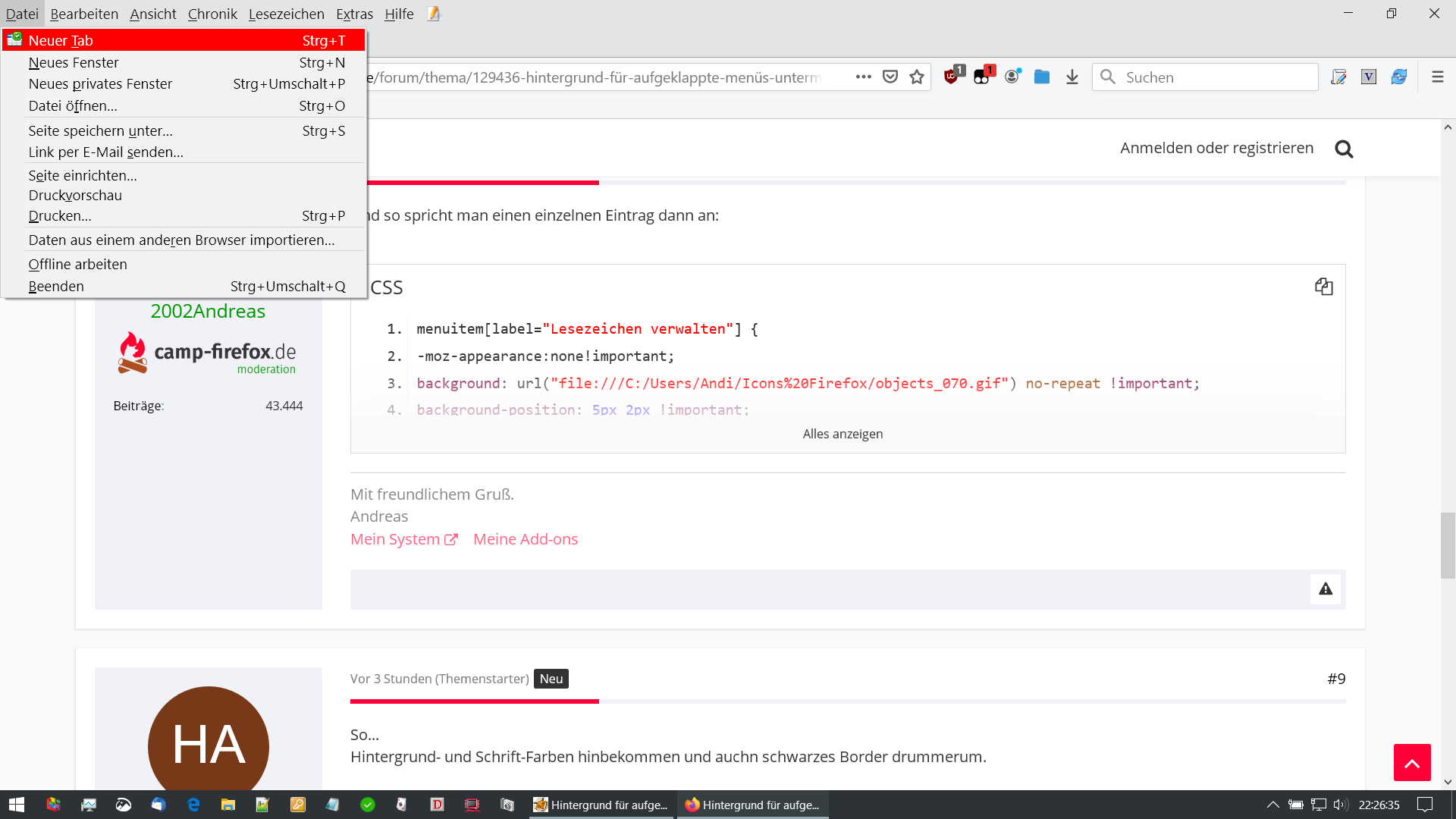Open Firefox hamburger application menu
Image resolution: width=1456 pixels, height=819 pixels.
click(1437, 77)
